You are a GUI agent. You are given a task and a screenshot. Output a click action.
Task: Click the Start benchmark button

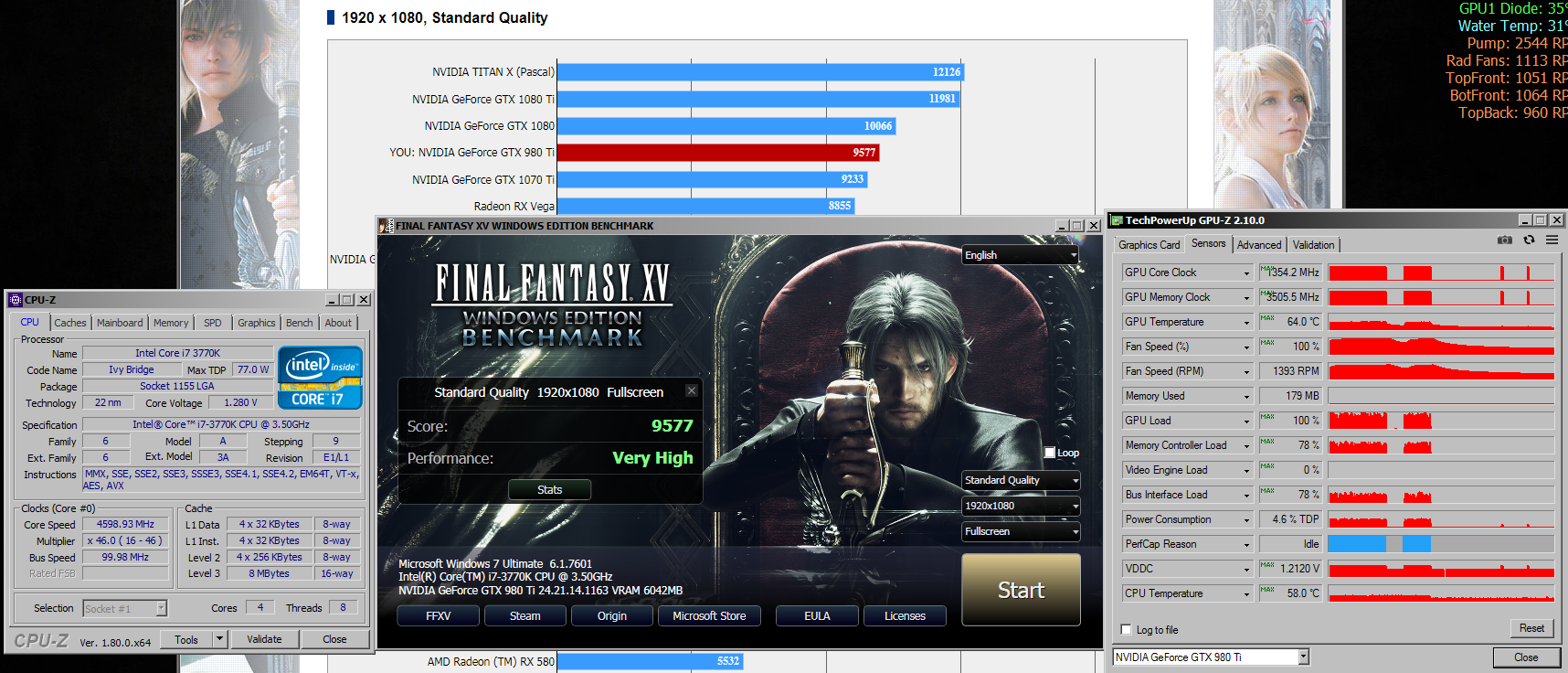(1021, 590)
